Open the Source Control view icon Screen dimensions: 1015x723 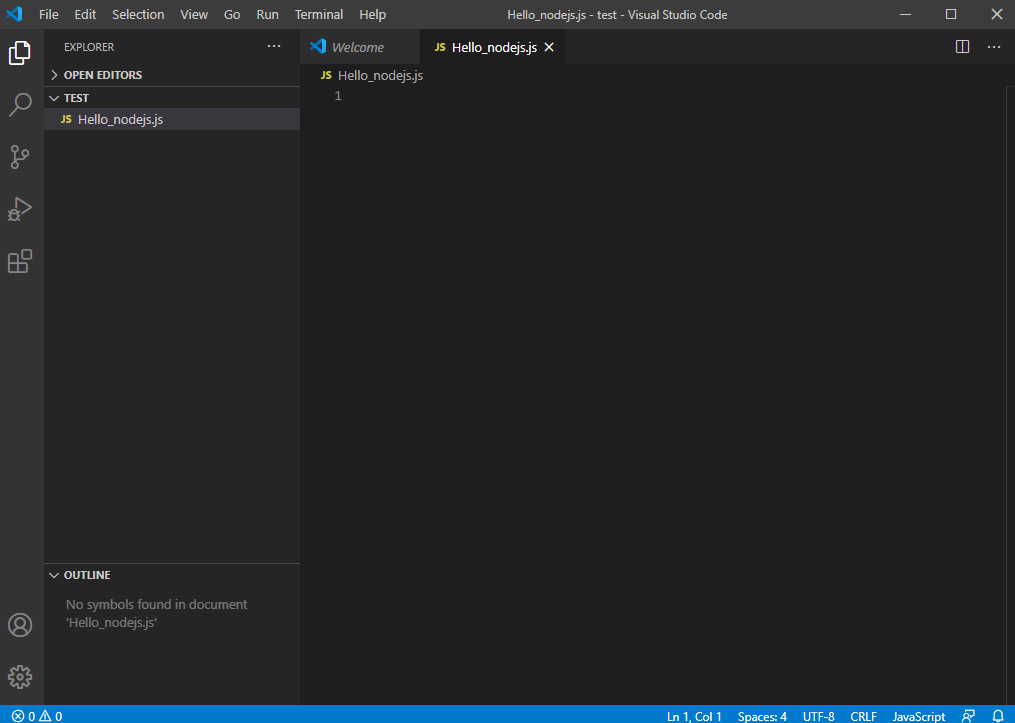pos(20,157)
